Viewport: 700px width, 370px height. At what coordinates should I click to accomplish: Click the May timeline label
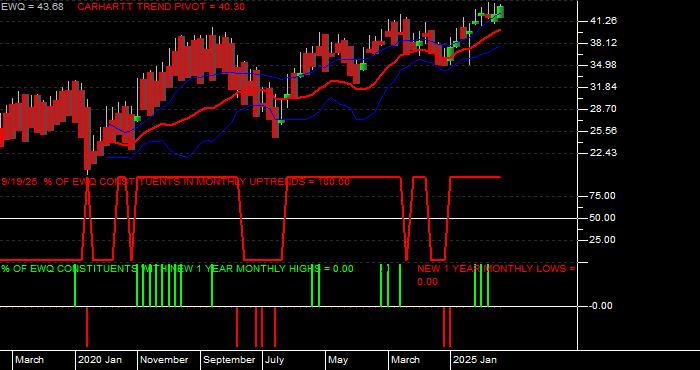[338, 360]
